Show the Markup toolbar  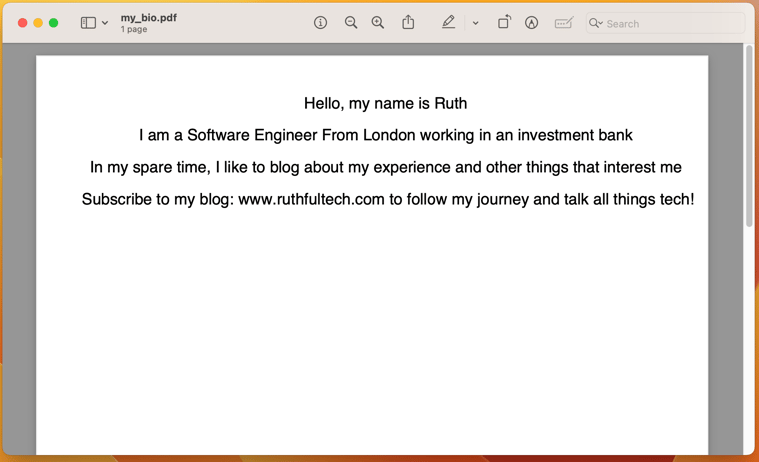tap(531, 22)
